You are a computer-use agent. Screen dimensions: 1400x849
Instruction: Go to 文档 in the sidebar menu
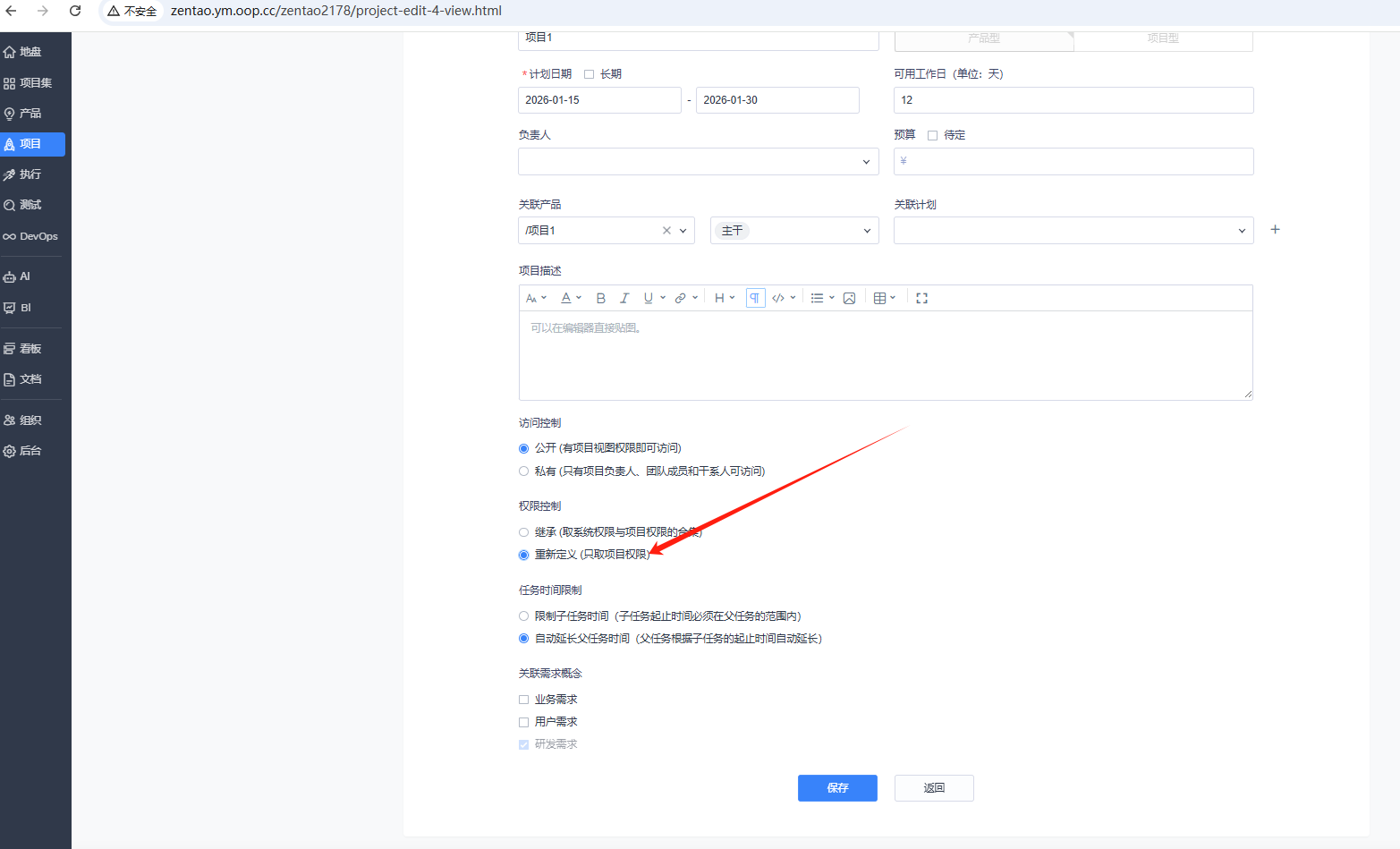[x=31, y=379]
